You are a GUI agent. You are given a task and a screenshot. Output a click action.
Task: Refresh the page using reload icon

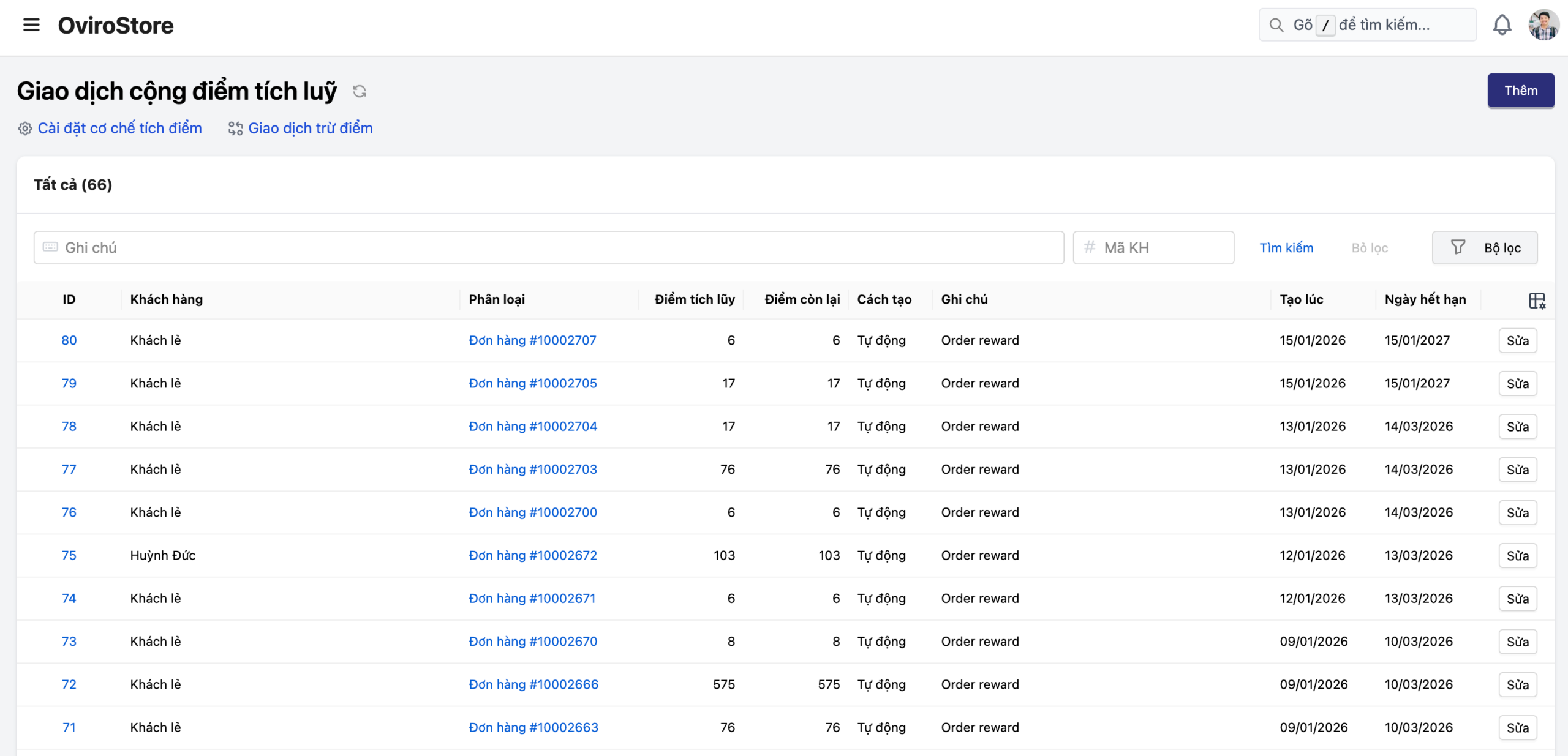coord(360,91)
